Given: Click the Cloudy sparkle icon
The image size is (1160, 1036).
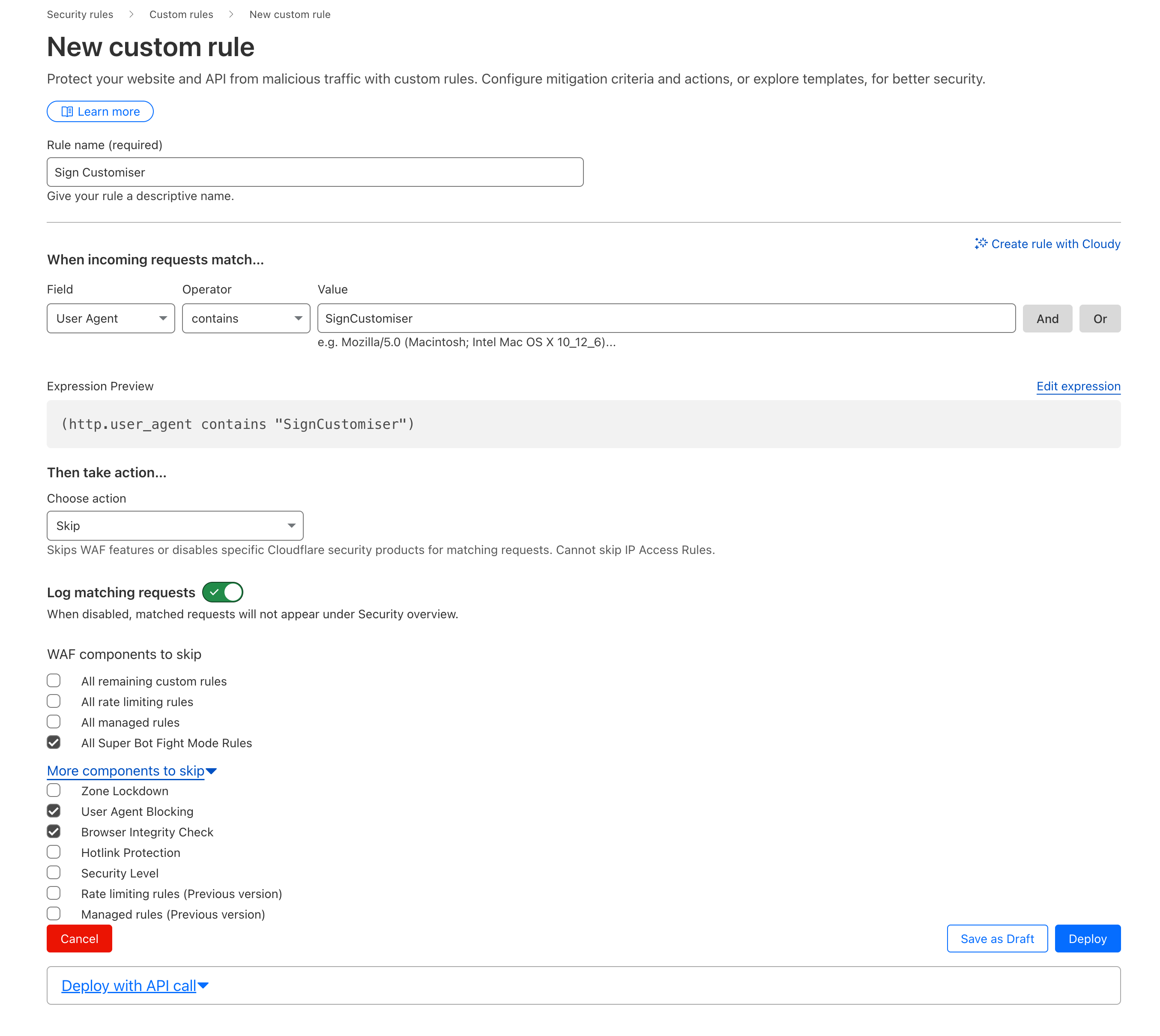Looking at the screenshot, I should (x=980, y=244).
